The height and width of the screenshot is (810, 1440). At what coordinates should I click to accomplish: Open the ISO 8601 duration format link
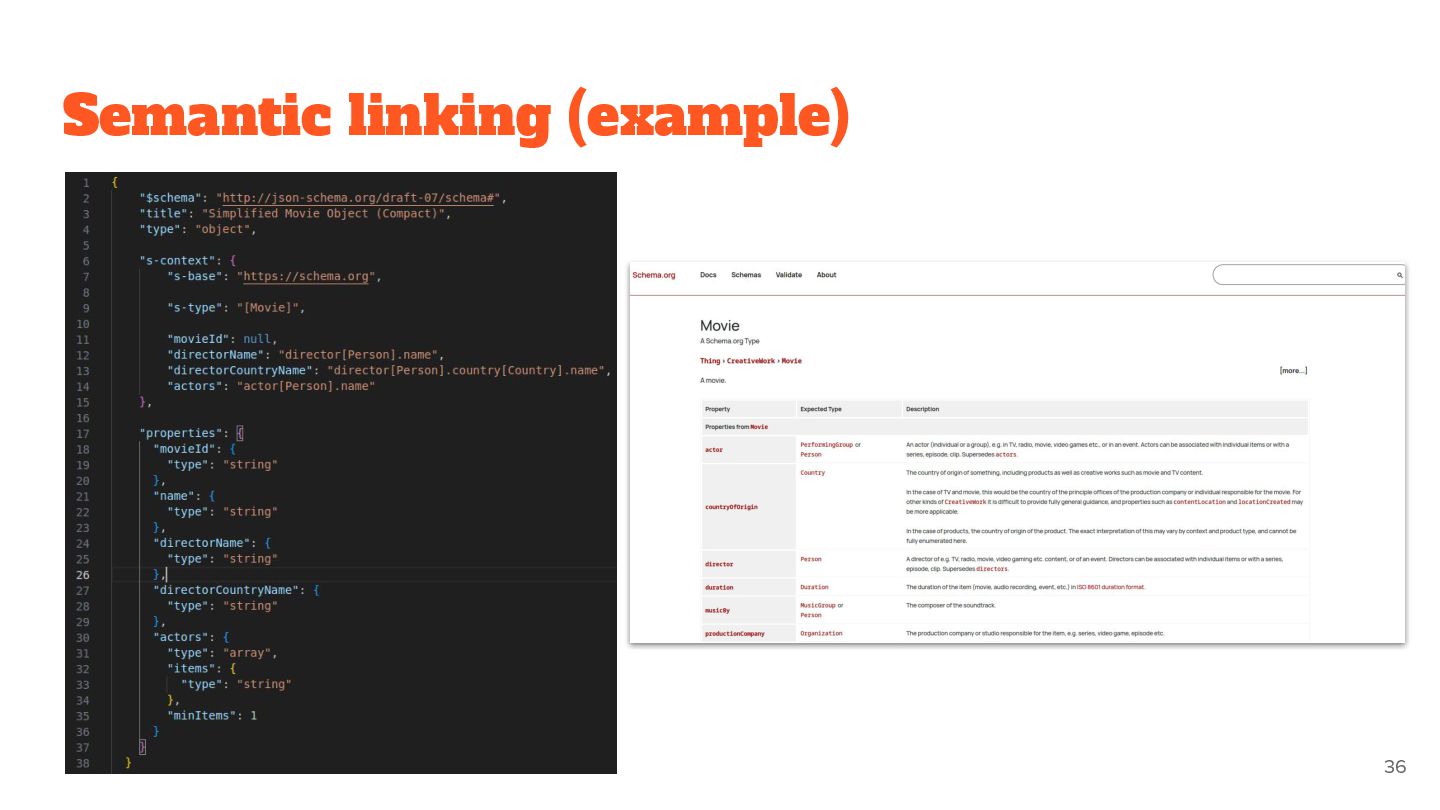tap(1110, 587)
